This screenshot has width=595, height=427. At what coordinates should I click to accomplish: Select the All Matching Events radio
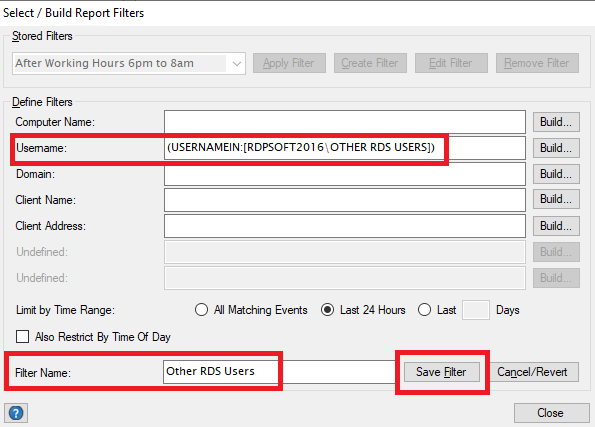pyautogui.click(x=201, y=310)
